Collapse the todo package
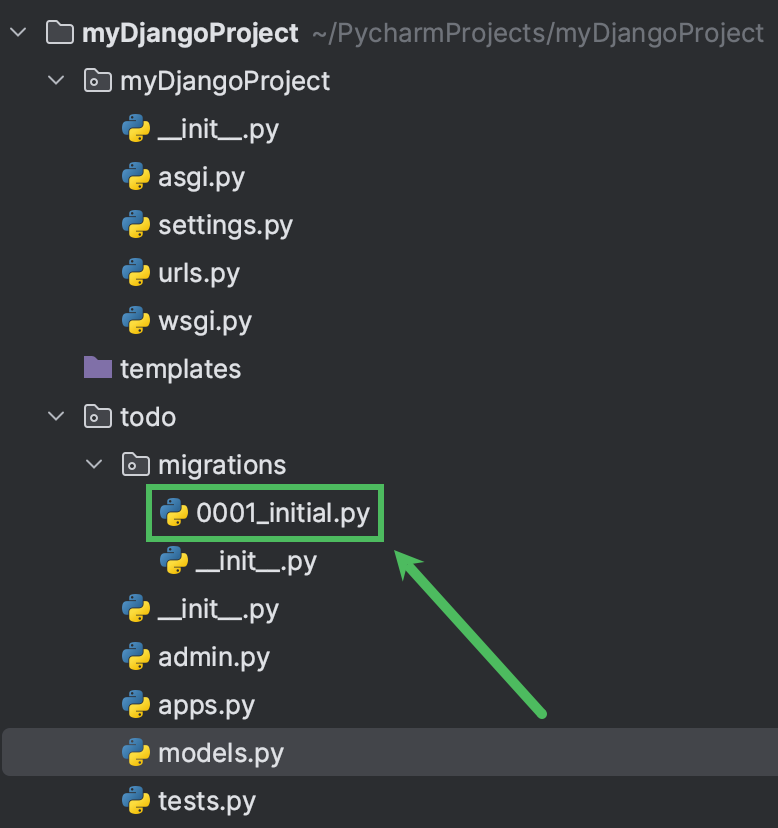 click(x=56, y=417)
